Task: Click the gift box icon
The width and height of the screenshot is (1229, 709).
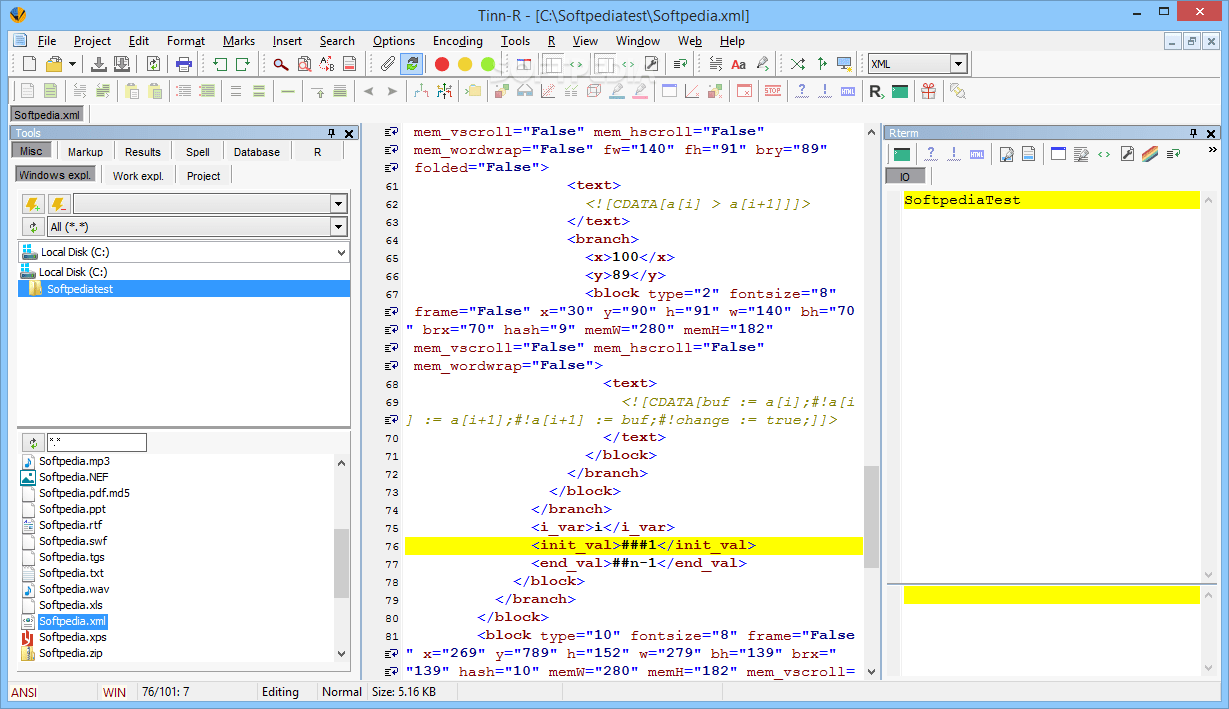Action: coord(928,91)
